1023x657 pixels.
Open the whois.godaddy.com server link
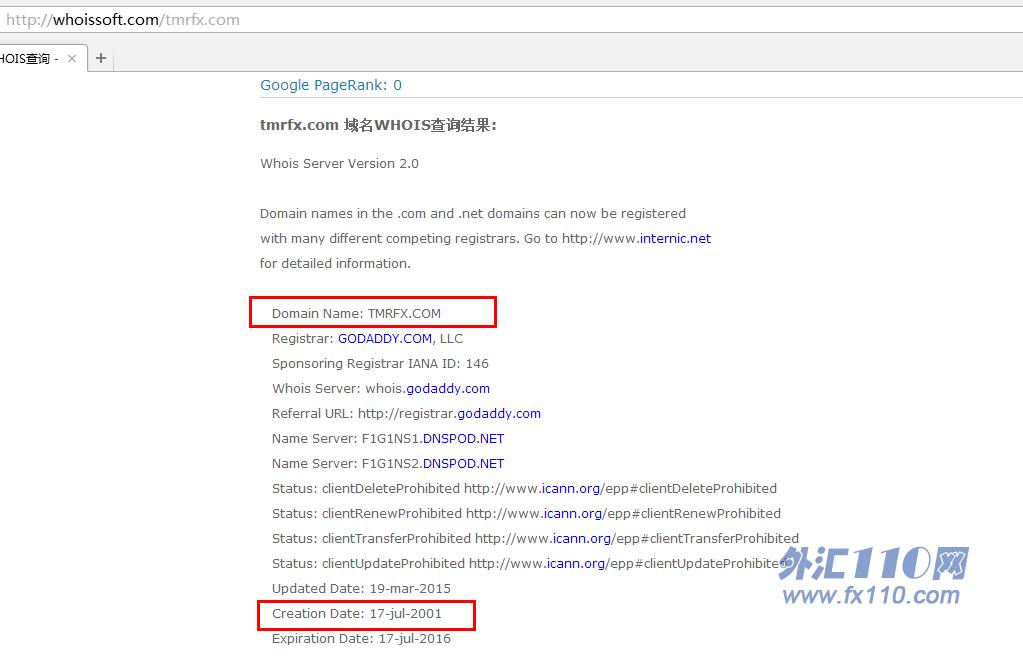[x=448, y=389]
